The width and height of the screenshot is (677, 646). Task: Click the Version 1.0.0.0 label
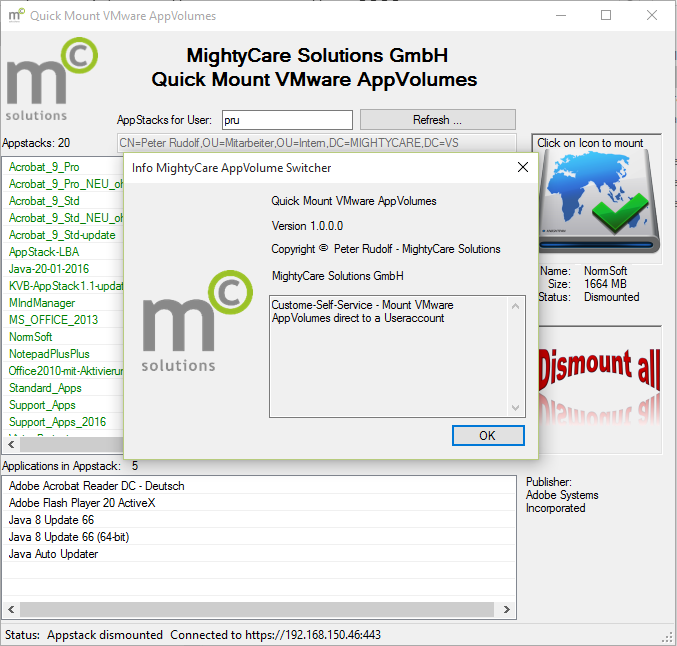click(307, 226)
